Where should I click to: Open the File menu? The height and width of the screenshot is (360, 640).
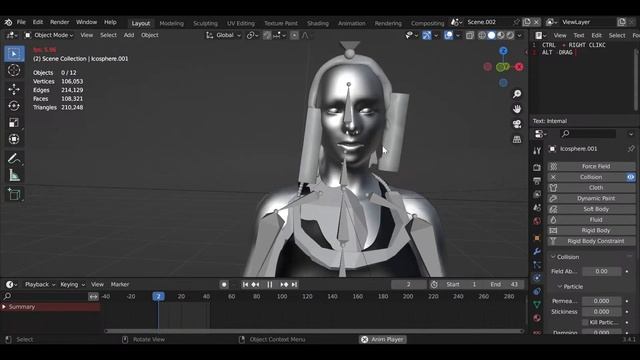click(x=21, y=22)
